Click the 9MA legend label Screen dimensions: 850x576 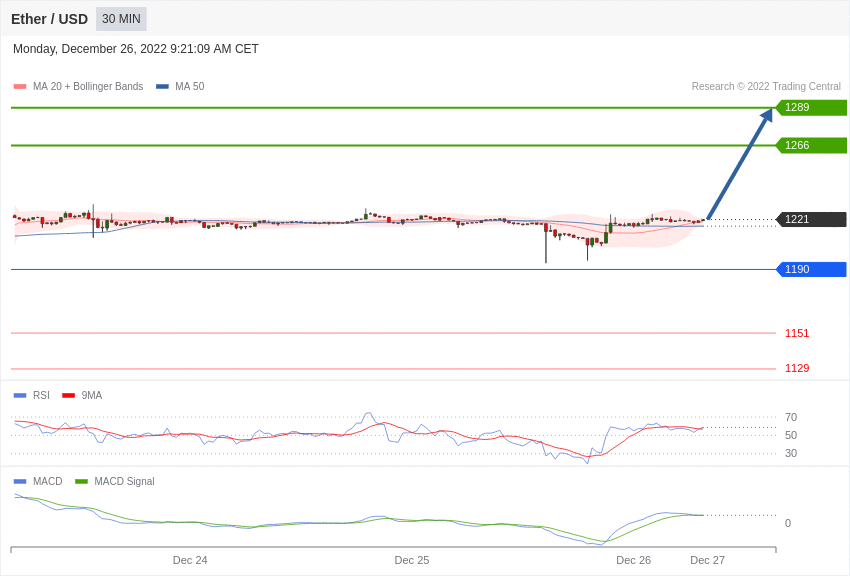92,396
